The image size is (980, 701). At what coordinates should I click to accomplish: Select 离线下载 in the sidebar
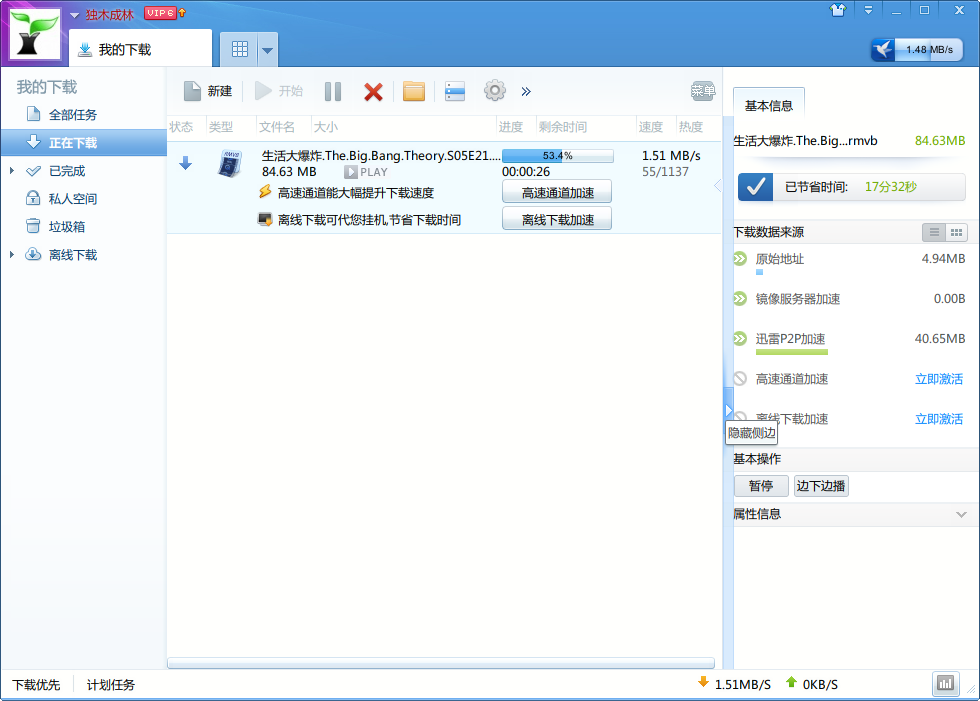(73, 255)
